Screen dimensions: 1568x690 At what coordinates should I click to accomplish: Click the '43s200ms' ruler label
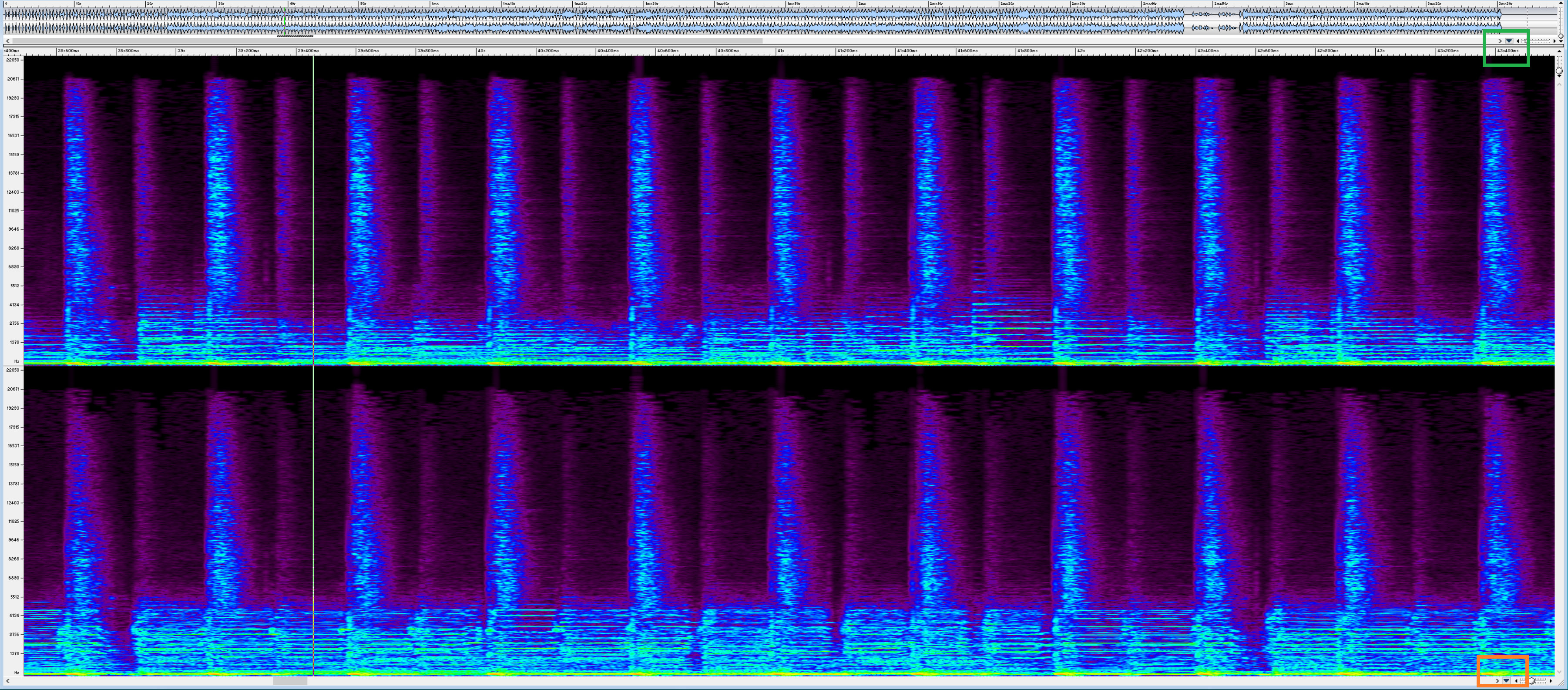point(1447,50)
